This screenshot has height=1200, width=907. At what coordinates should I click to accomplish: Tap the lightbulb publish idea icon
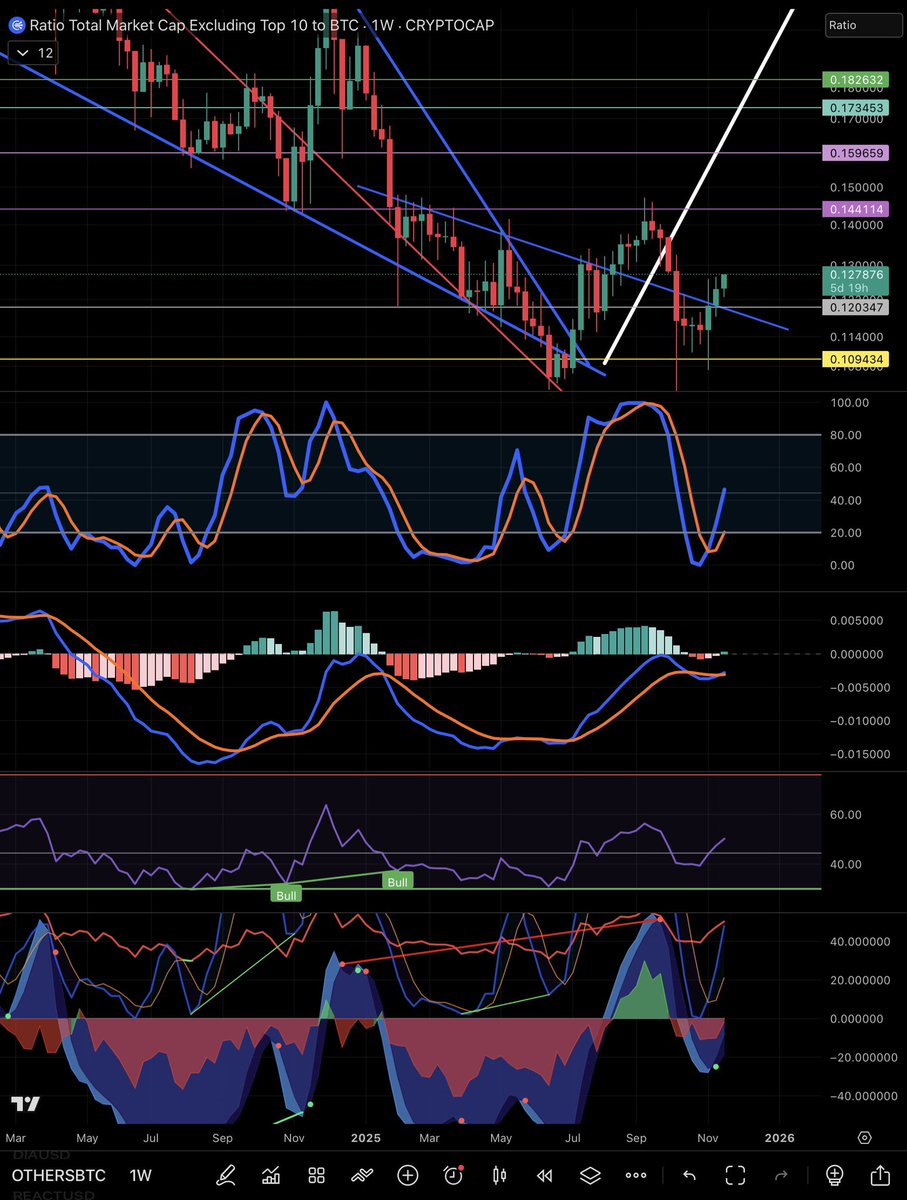[x=835, y=1175]
